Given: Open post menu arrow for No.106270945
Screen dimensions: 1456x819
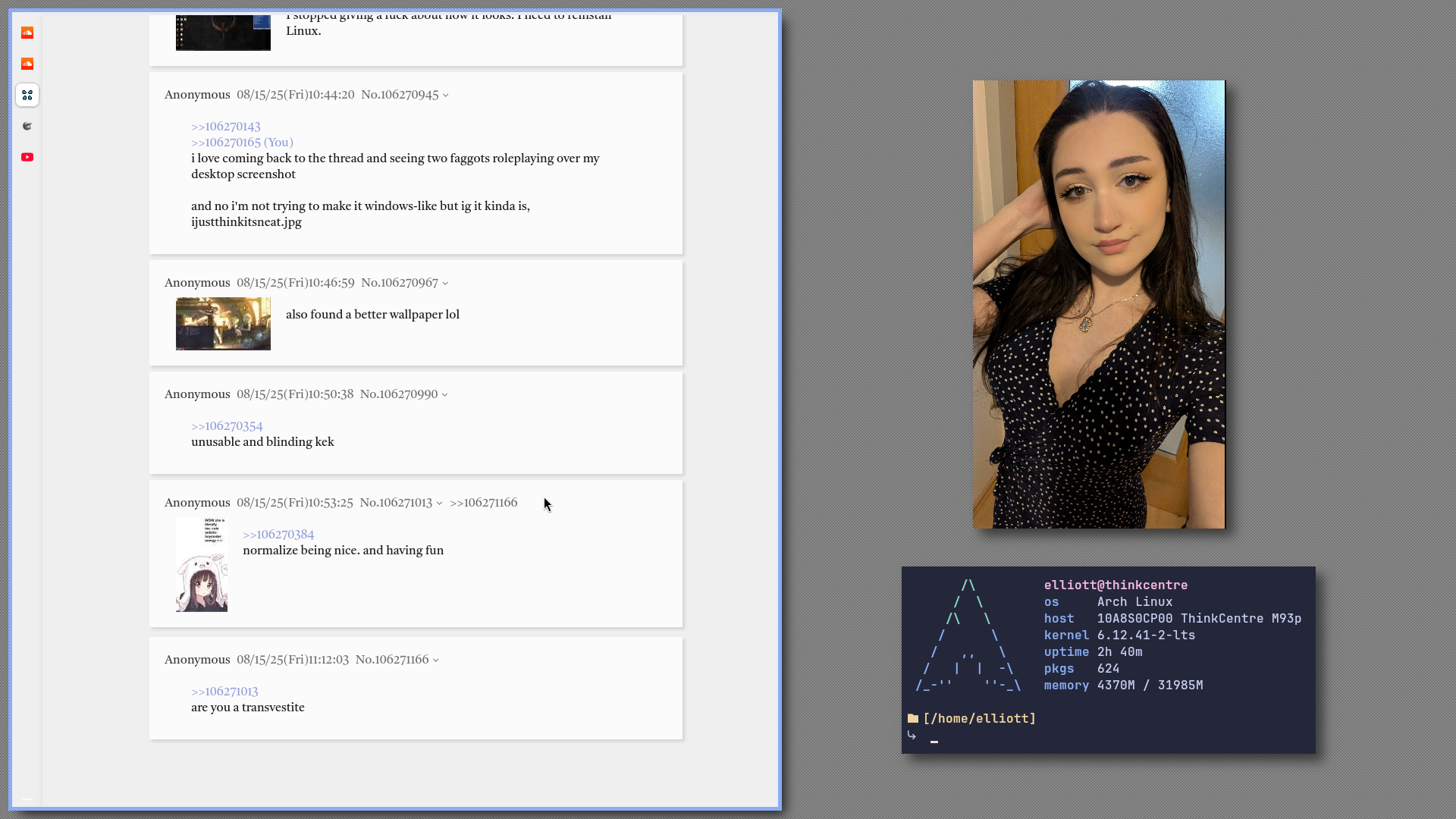Looking at the screenshot, I should point(446,96).
